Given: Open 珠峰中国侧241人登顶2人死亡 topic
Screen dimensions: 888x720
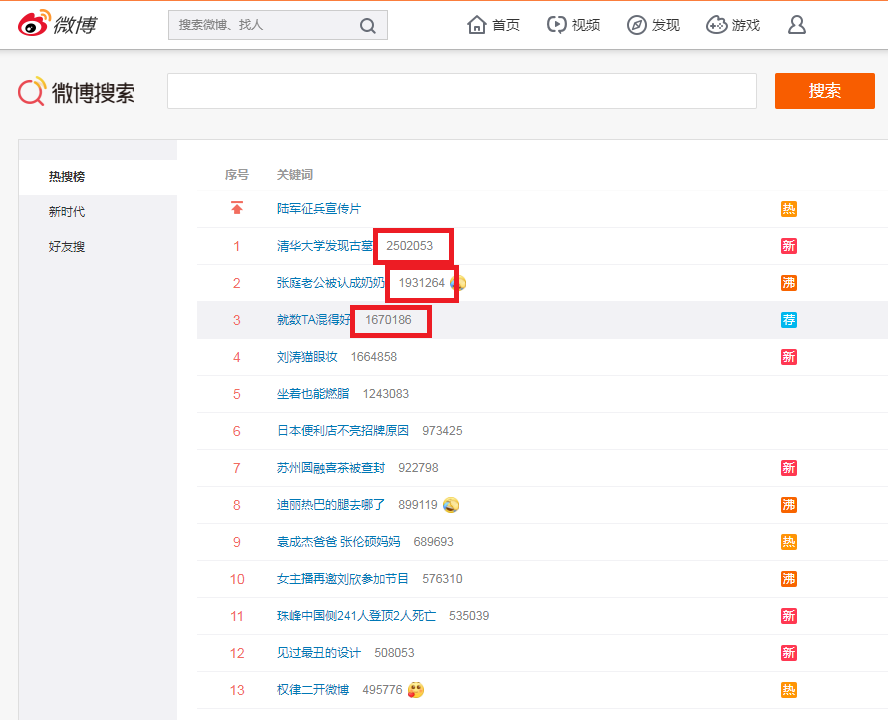Looking at the screenshot, I should (356, 616).
